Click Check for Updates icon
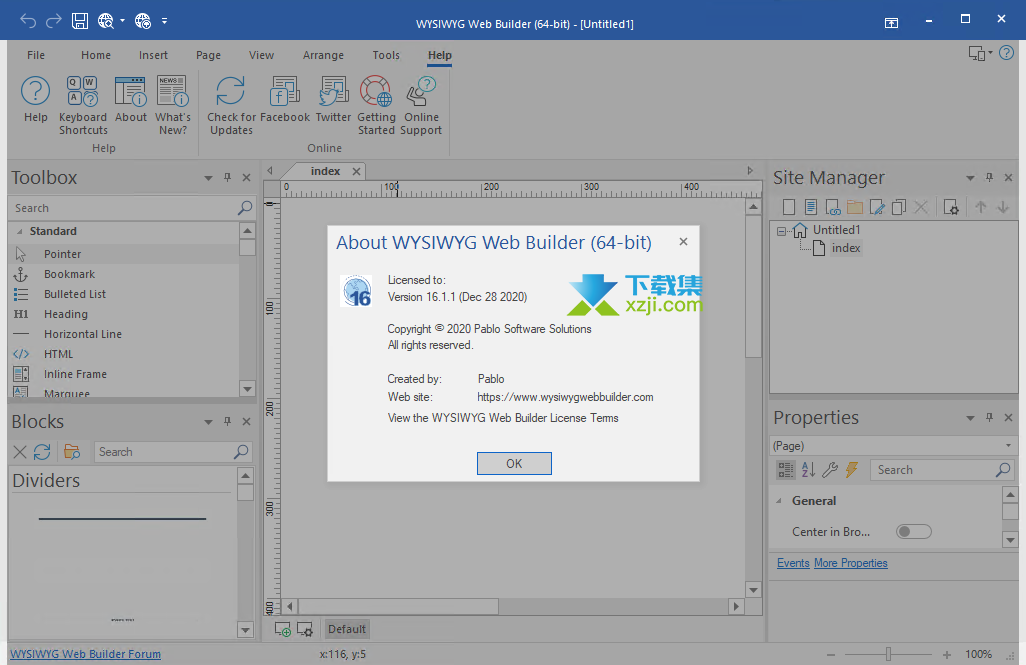The image size is (1026, 665). coord(231,92)
